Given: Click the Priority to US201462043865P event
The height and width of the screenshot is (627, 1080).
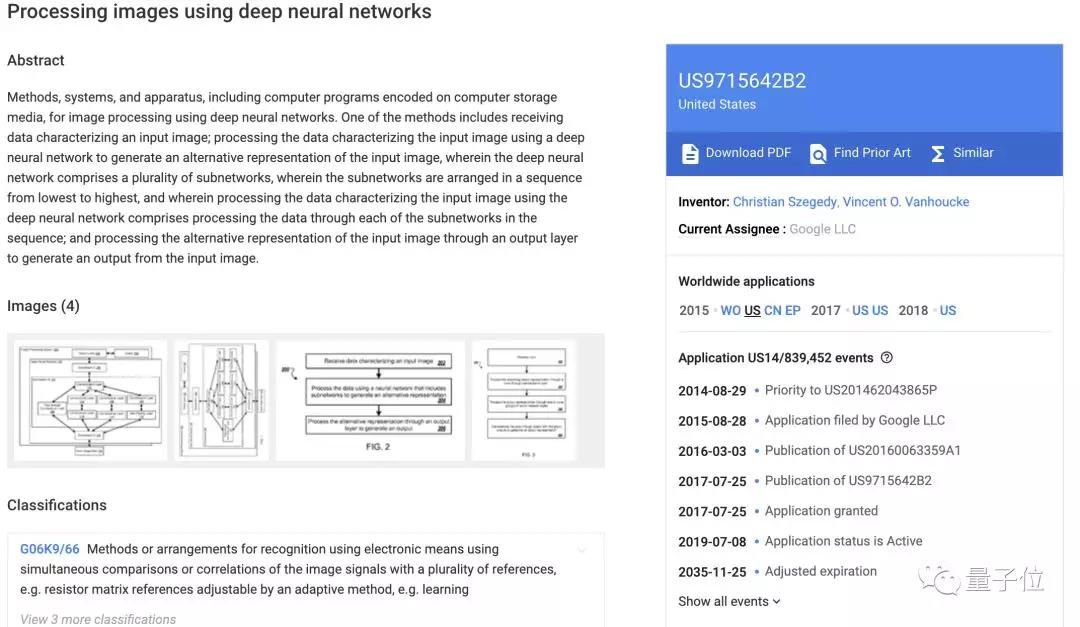Looking at the screenshot, I should 851,390.
